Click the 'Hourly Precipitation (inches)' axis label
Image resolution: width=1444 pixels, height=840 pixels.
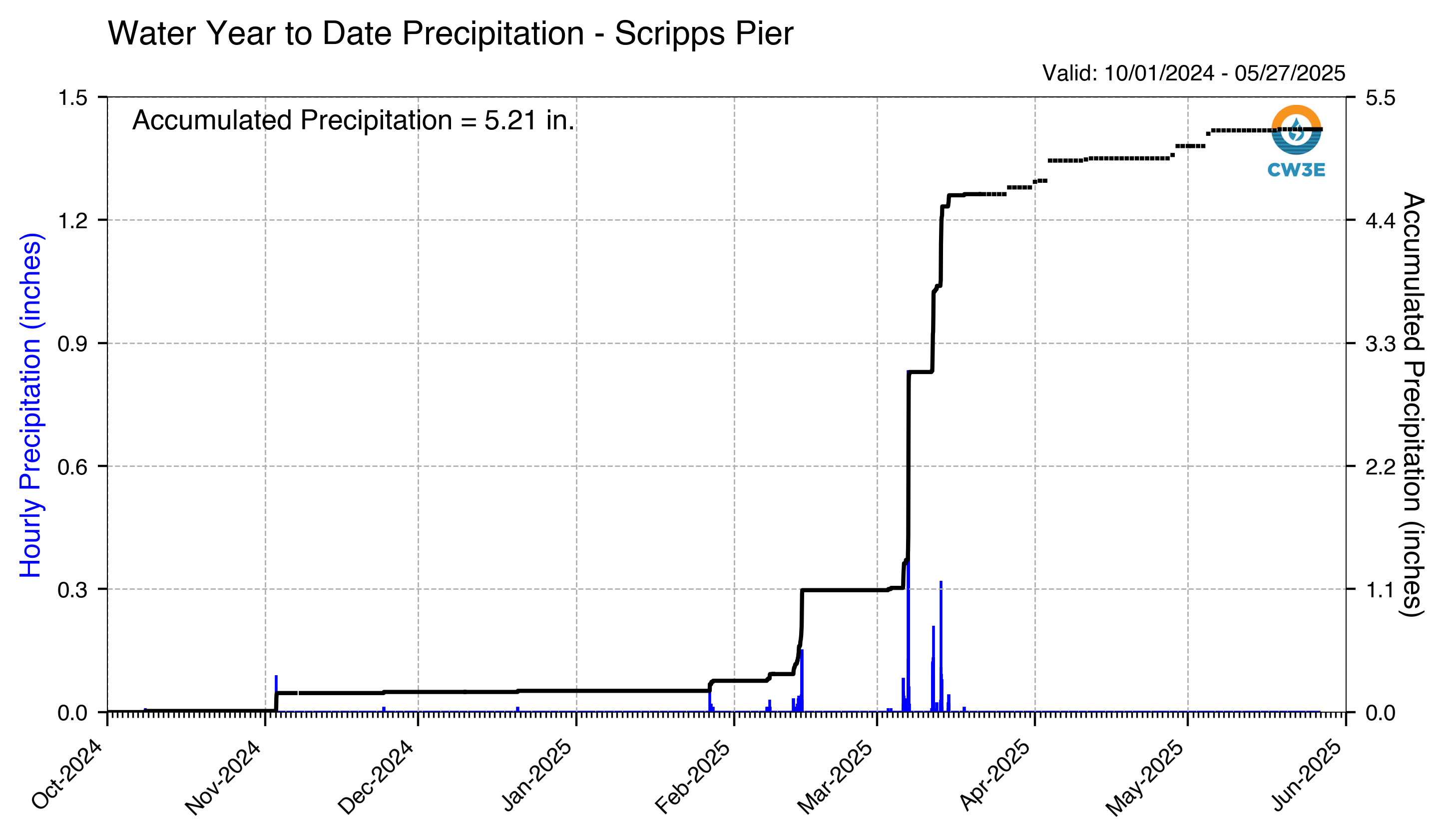pos(30,405)
